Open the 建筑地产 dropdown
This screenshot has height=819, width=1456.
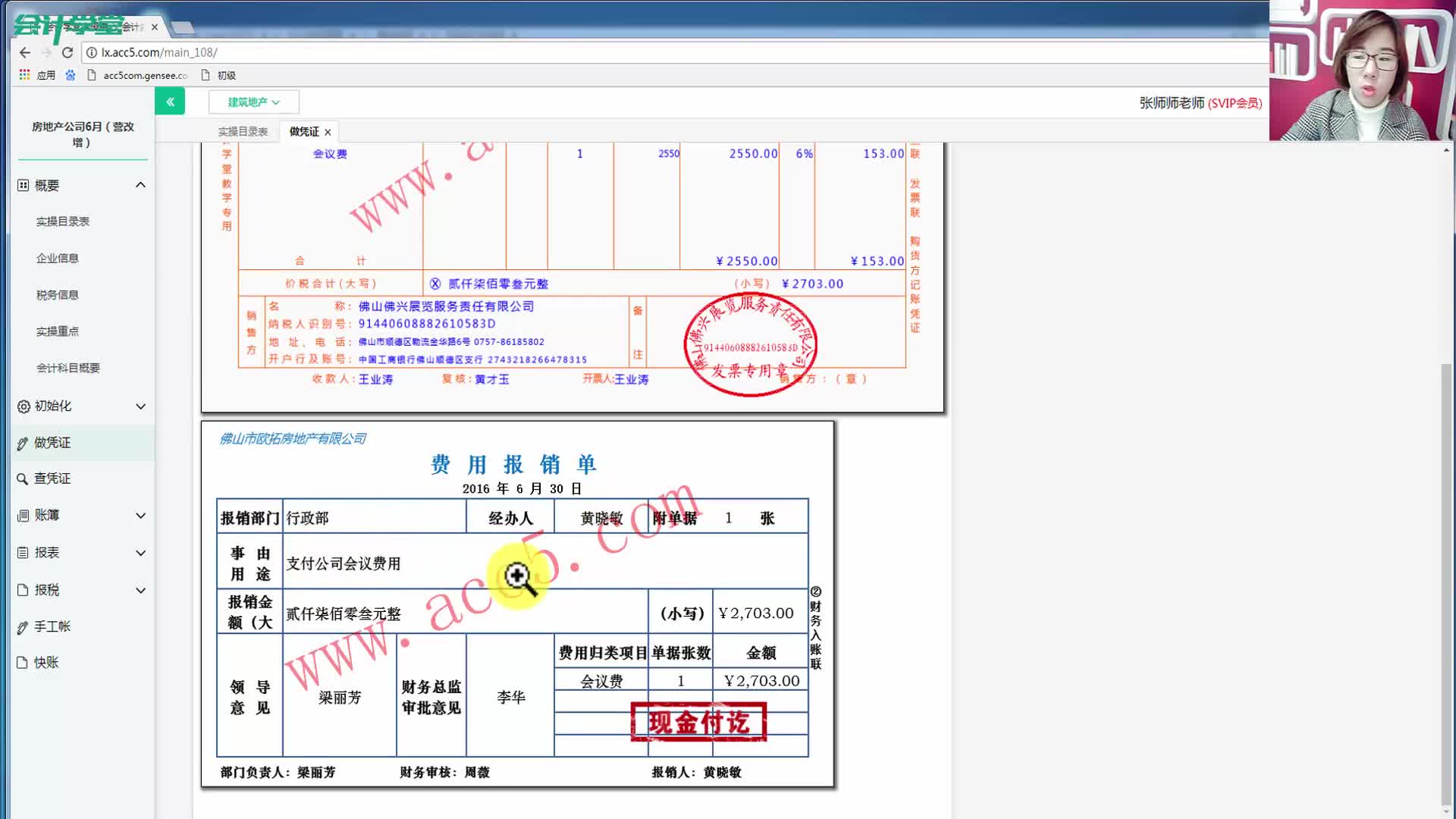[253, 102]
